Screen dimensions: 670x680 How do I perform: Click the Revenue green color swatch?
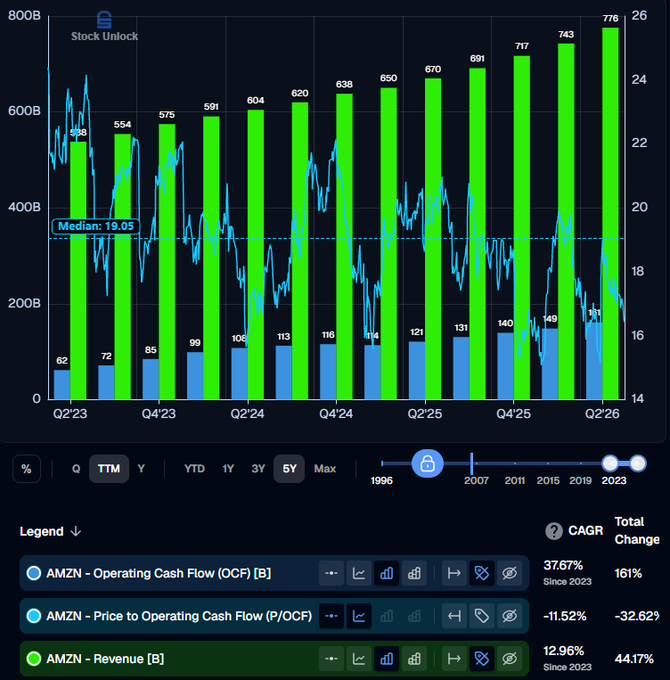click(34, 659)
